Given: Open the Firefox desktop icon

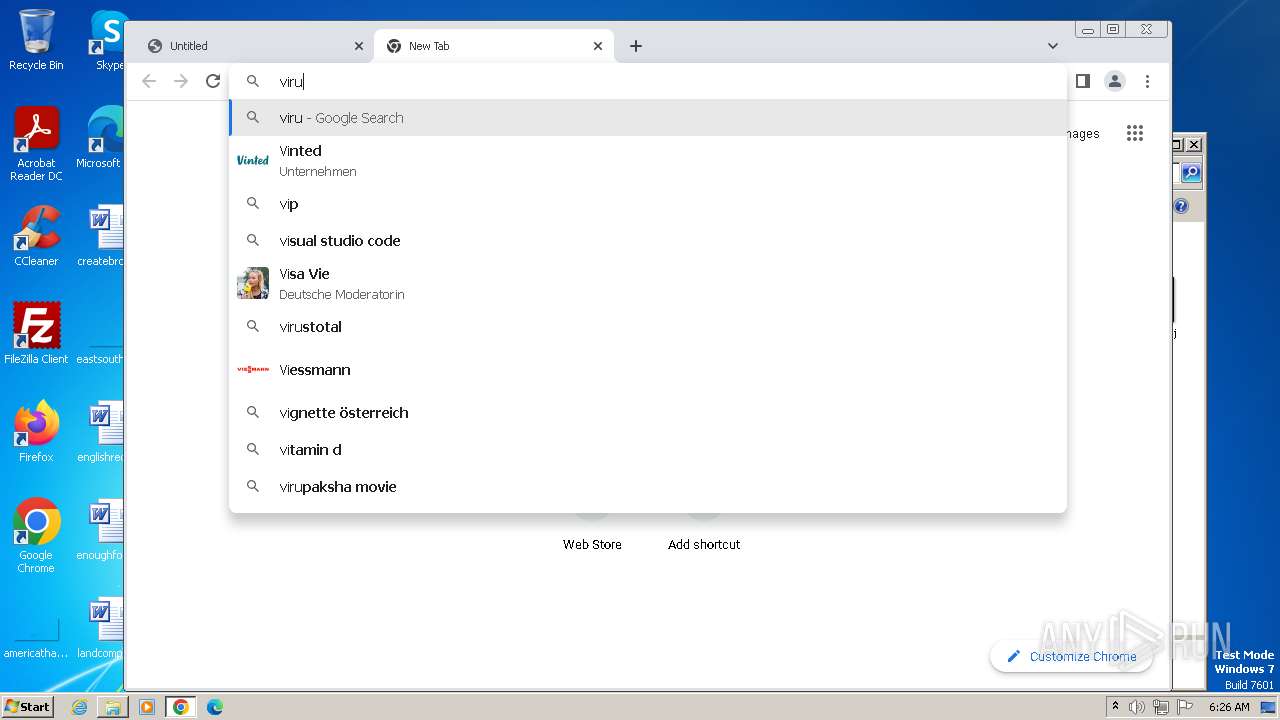Looking at the screenshot, I should point(36,432).
